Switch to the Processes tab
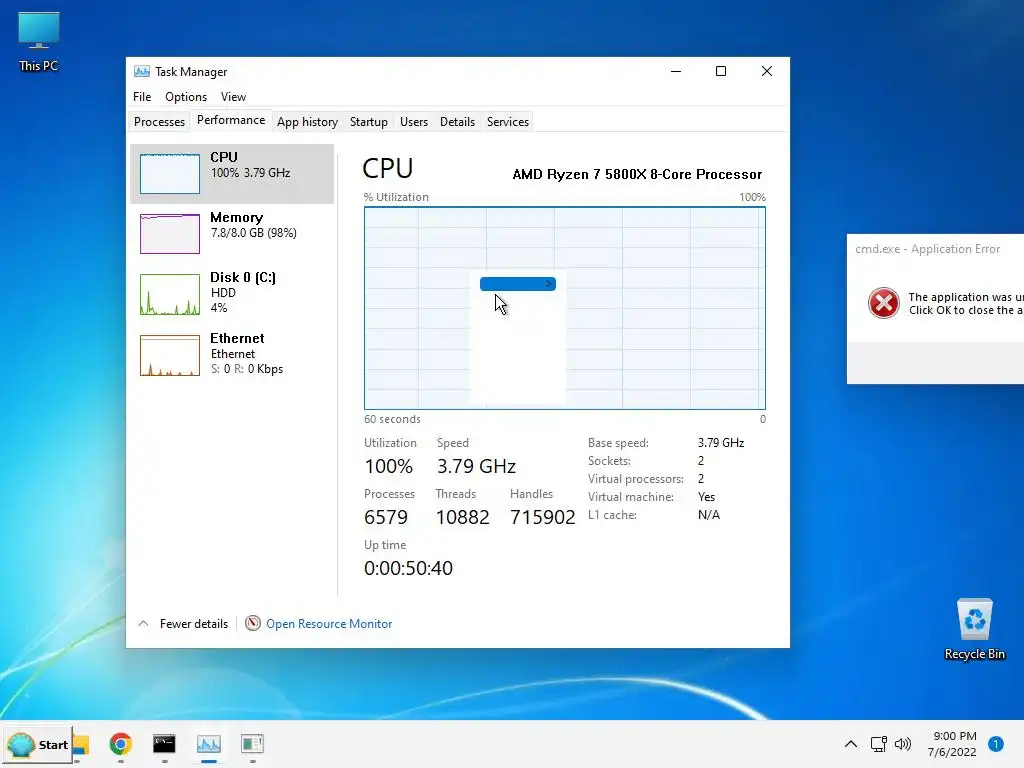 click(159, 121)
